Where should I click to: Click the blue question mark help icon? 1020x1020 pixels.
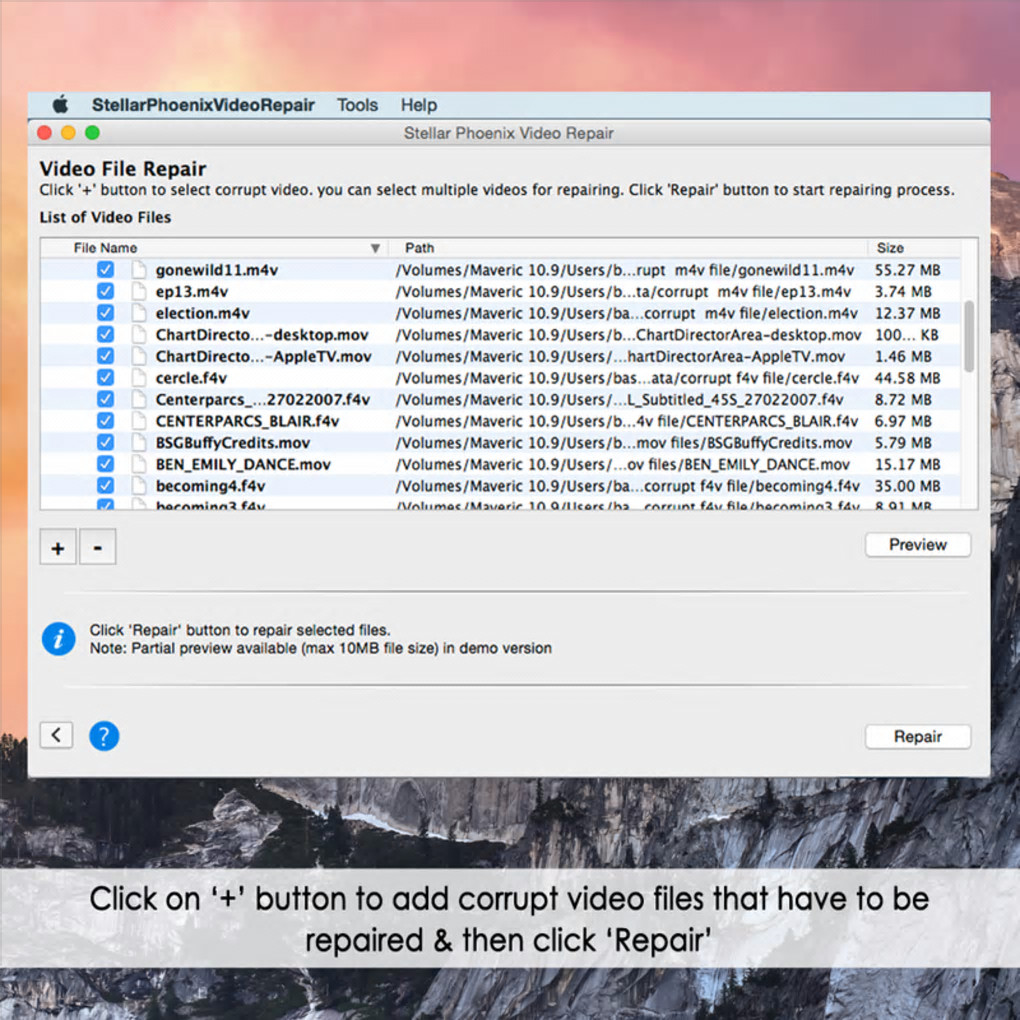coord(104,736)
